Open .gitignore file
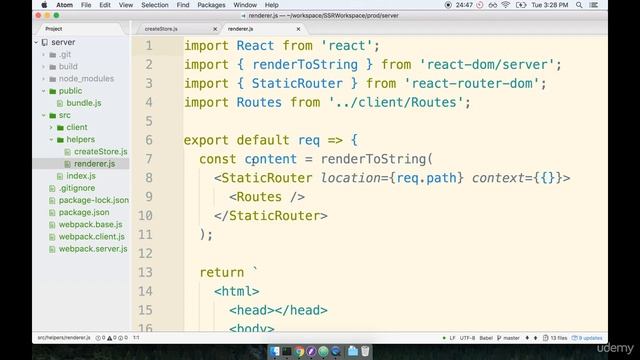Viewport: 640px width, 360px height. point(77,188)
